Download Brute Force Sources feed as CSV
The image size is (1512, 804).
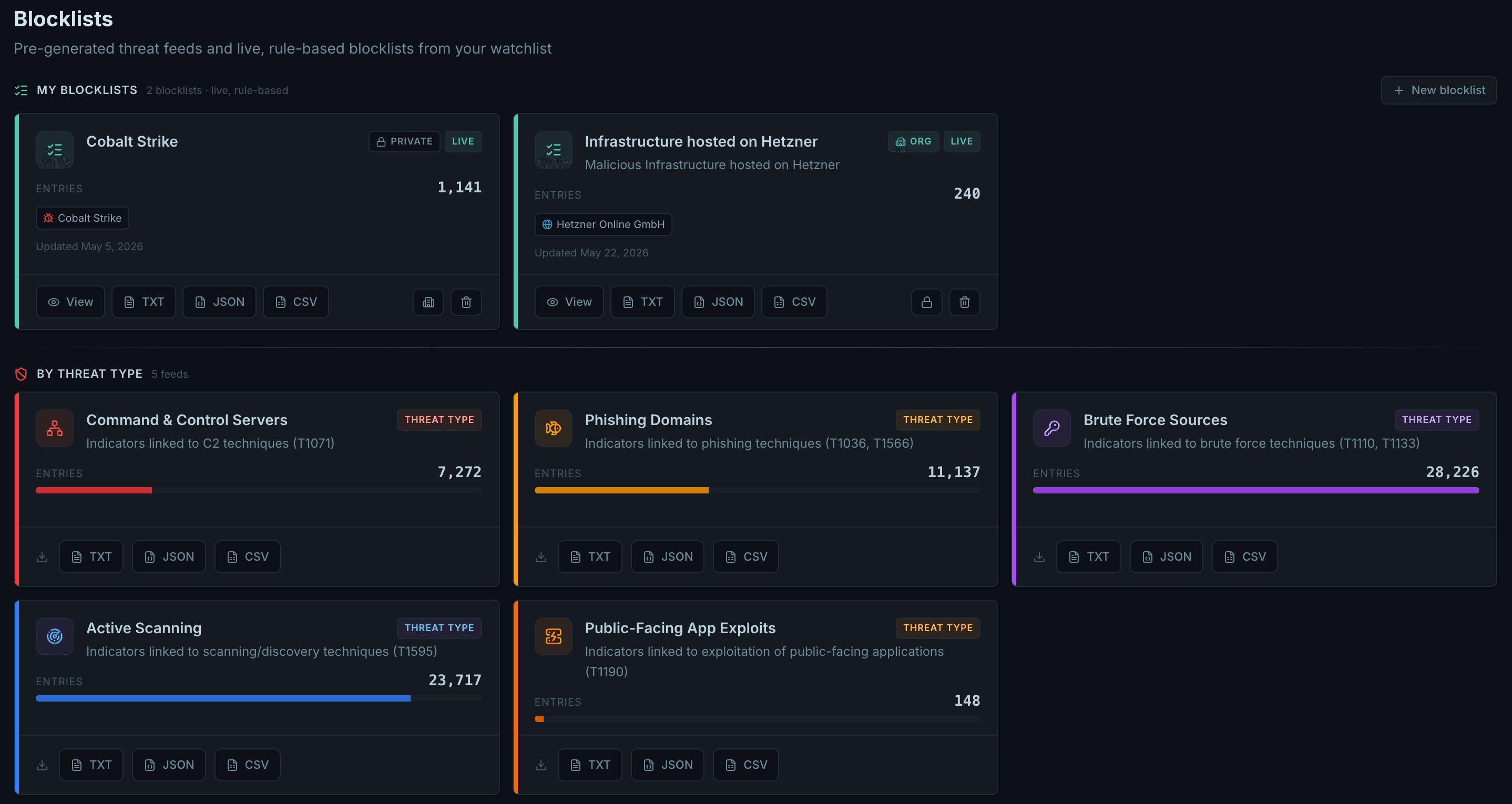[1245, 557]
